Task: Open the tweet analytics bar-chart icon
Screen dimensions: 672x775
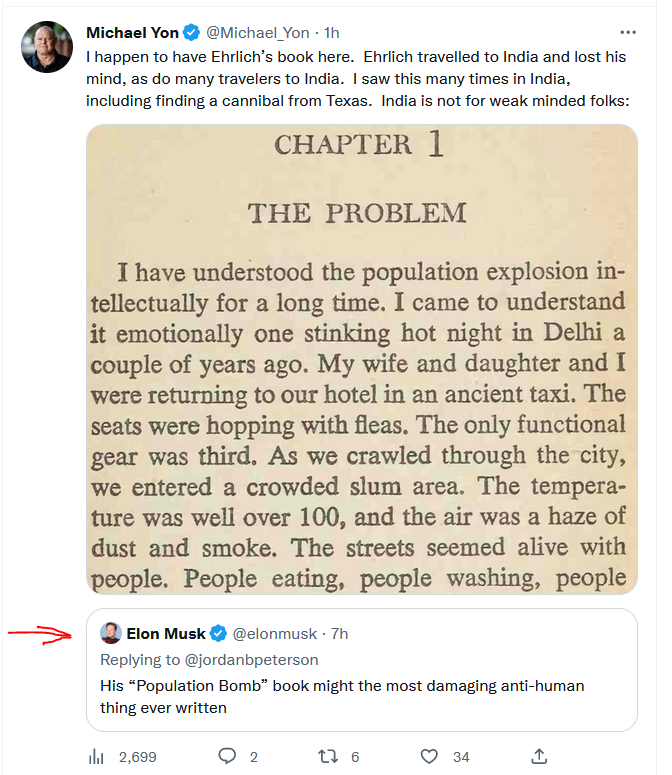Action: (96, 756)
